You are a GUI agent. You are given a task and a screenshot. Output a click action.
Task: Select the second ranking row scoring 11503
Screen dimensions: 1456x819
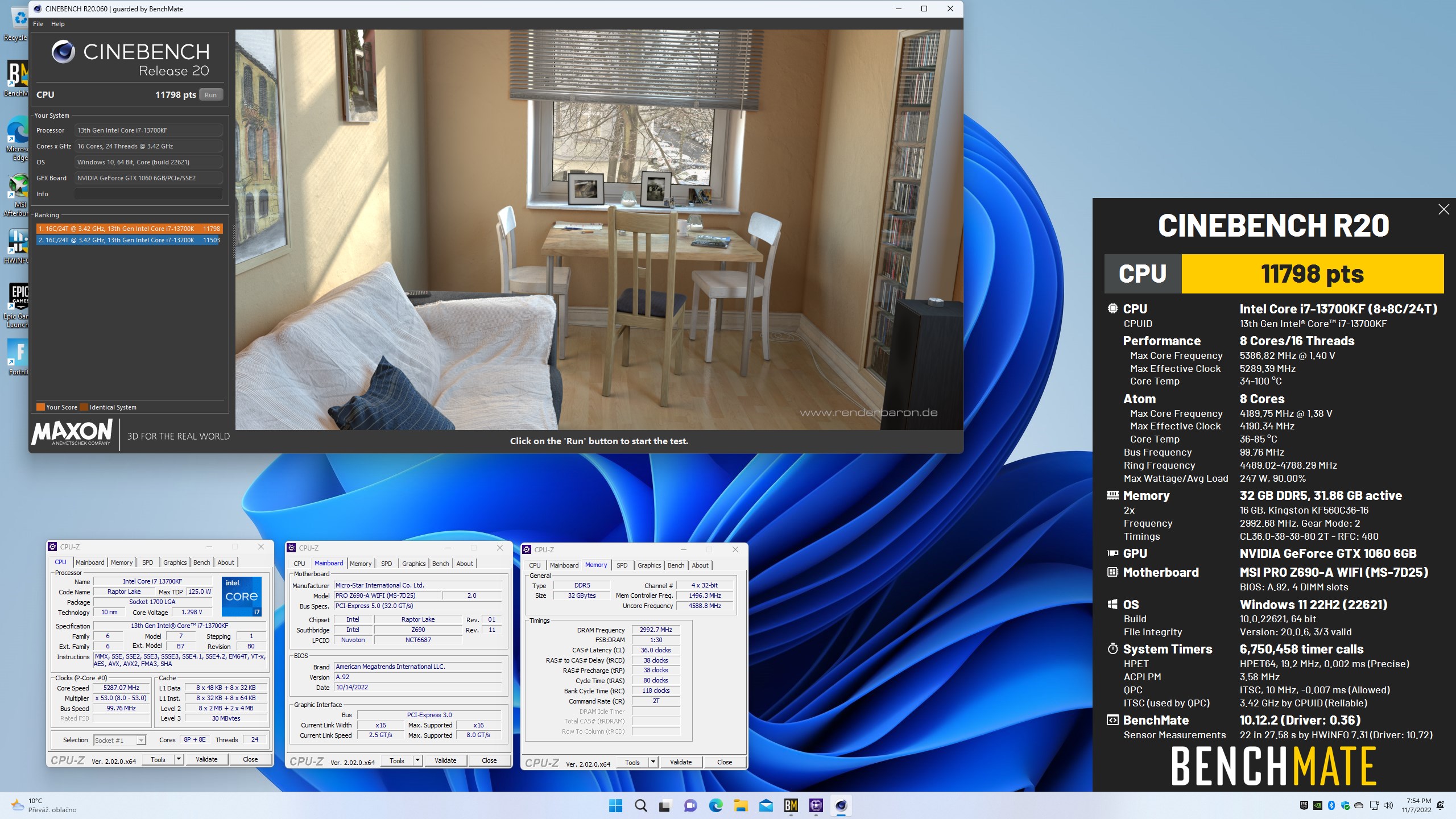pos(130,240)
